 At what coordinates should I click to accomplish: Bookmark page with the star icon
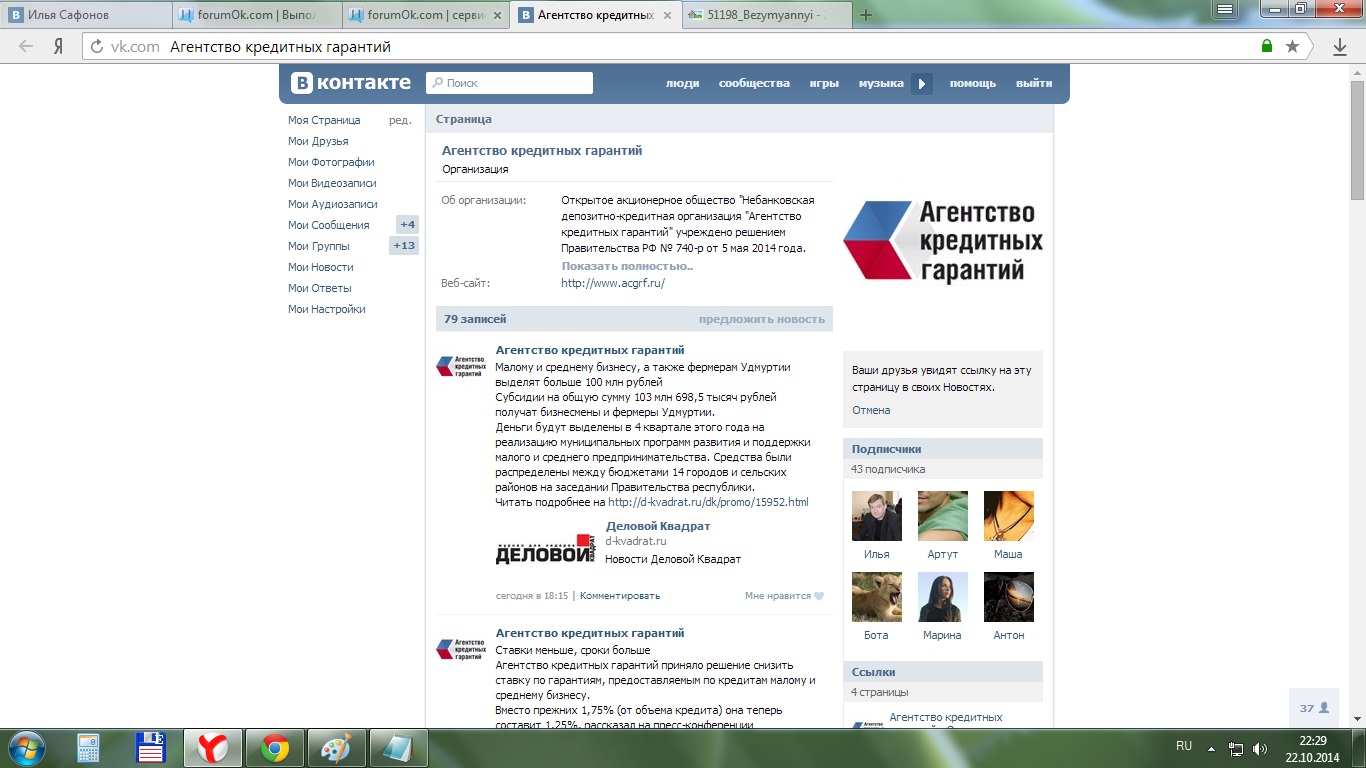1292,46
